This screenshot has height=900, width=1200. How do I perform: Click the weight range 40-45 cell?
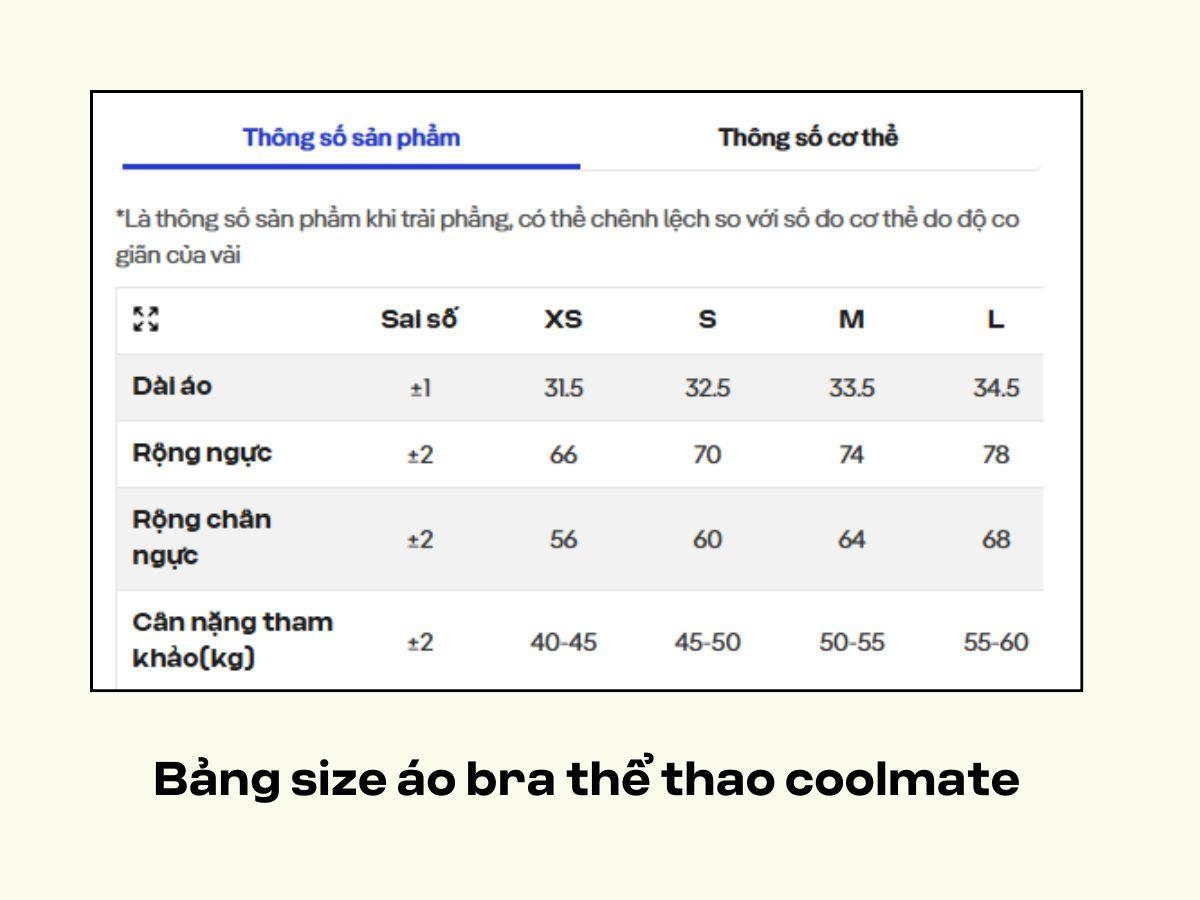click(564, 642)
